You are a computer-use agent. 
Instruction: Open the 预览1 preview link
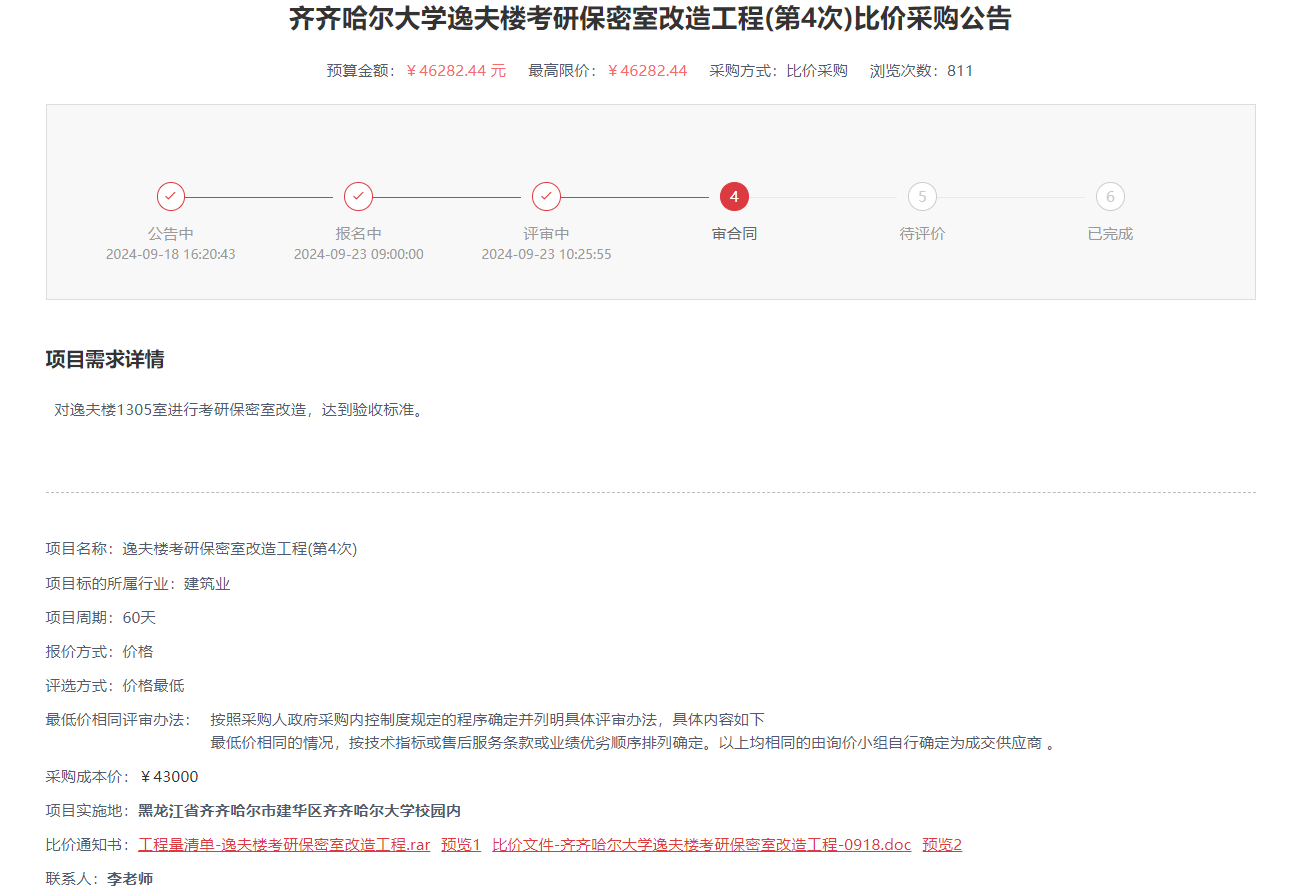[461, 845]
